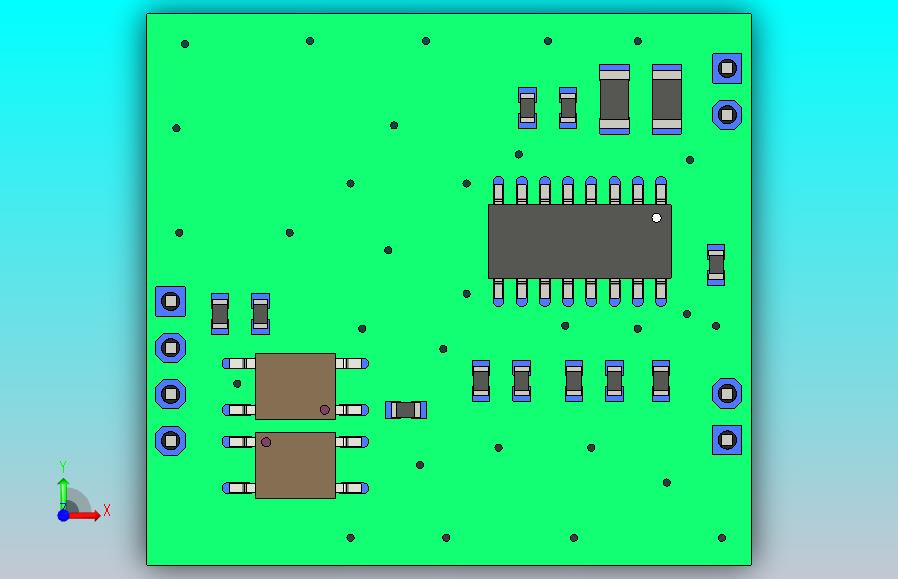The height and width of the screenshot is (579, 898).
Task: Select bottom octagonal pad of left header
Action: (171, 441)
